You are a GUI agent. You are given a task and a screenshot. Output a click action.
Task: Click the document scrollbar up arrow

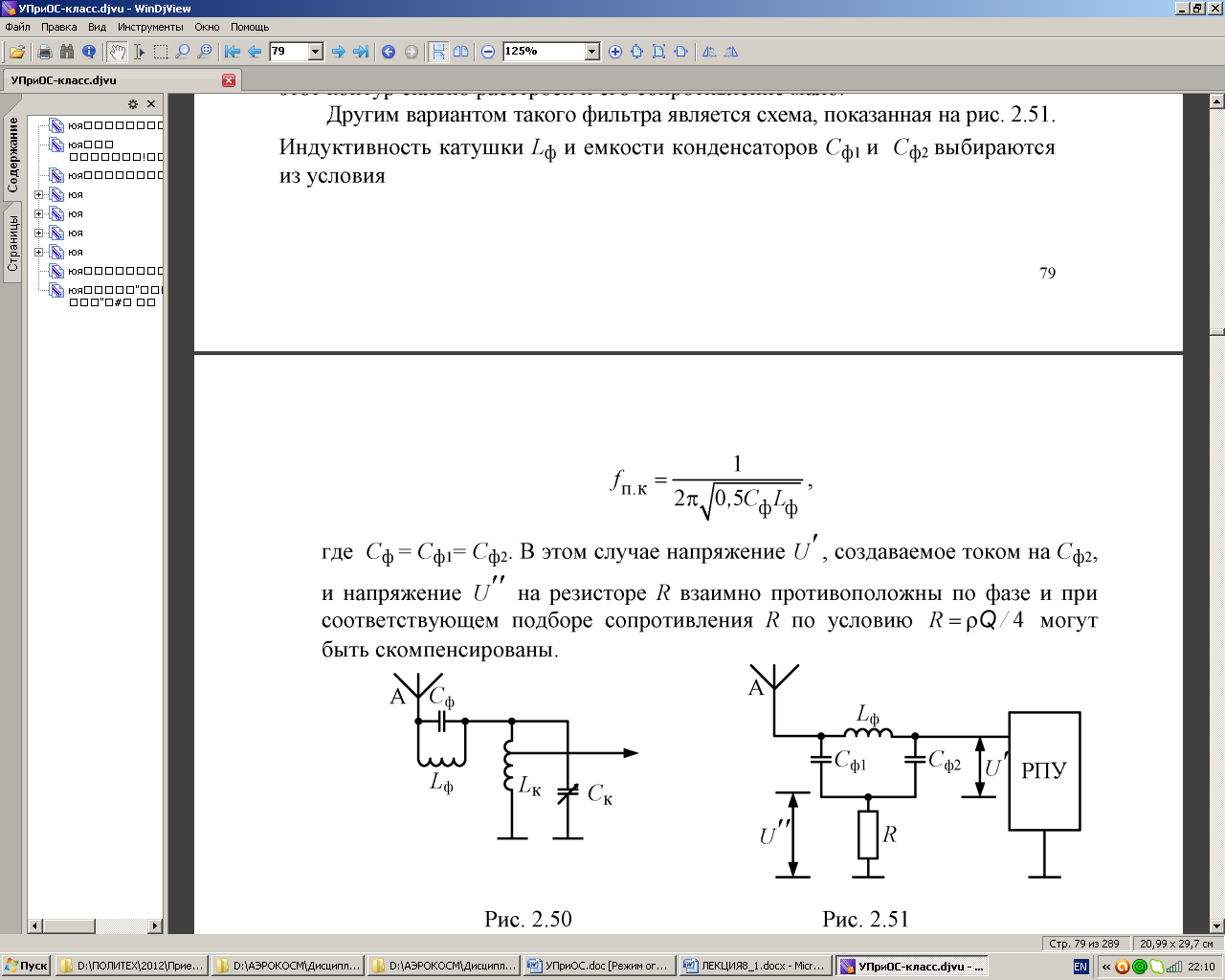[1217, 100]
